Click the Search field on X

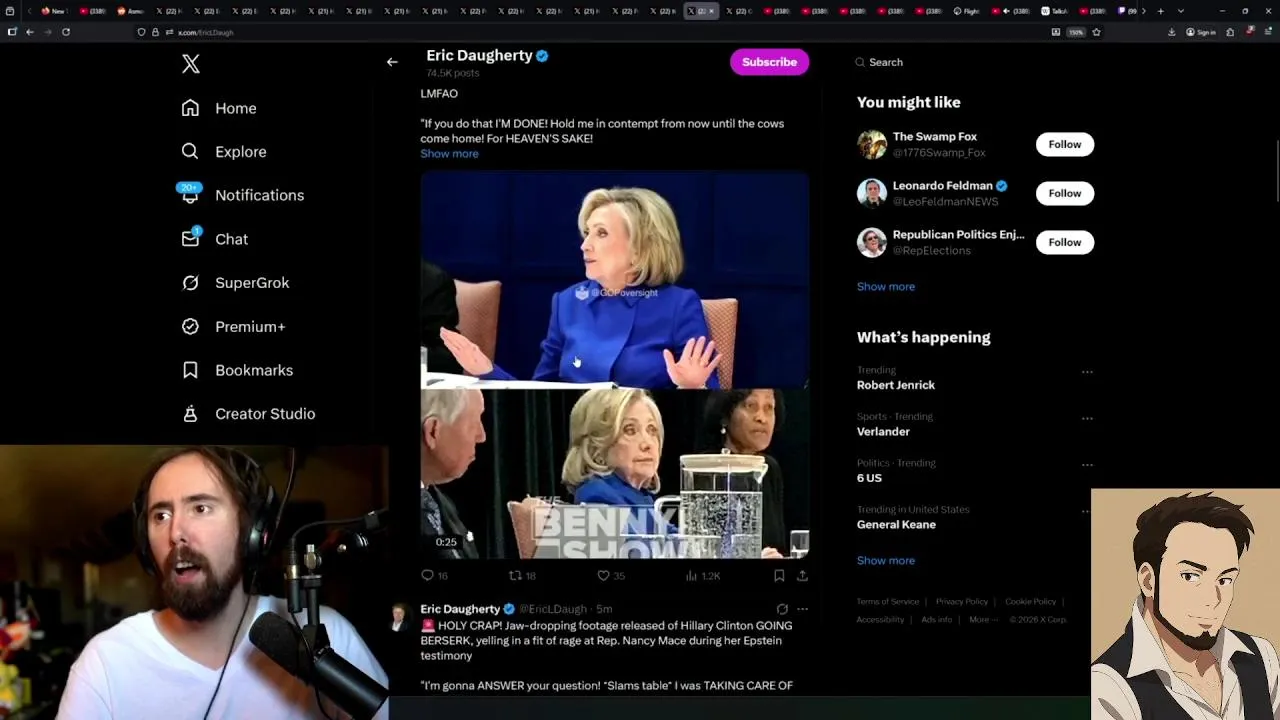[975, 62]
